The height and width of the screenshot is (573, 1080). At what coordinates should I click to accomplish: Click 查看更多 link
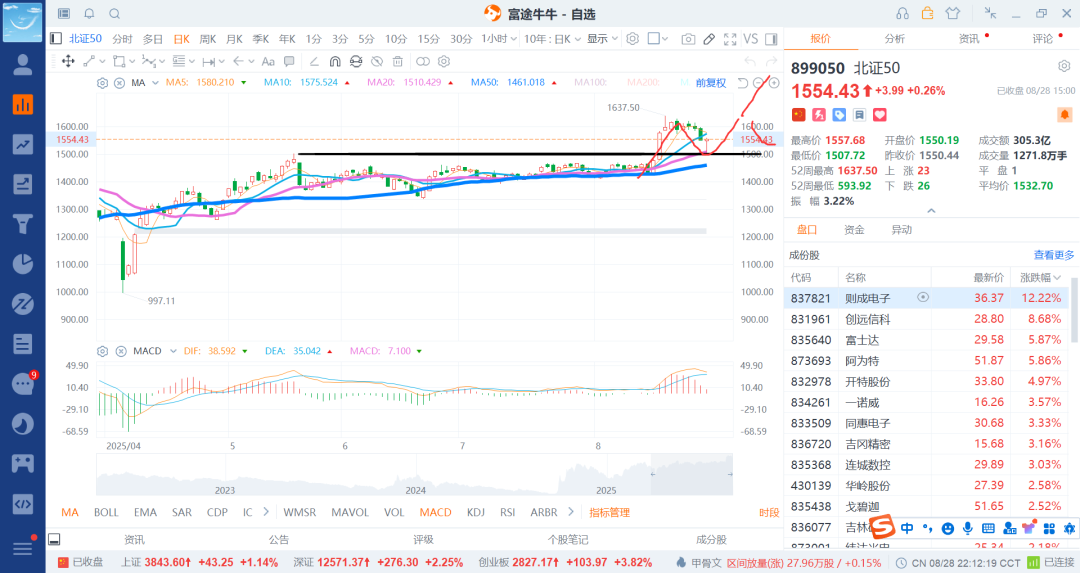[x=1054, y=255]
